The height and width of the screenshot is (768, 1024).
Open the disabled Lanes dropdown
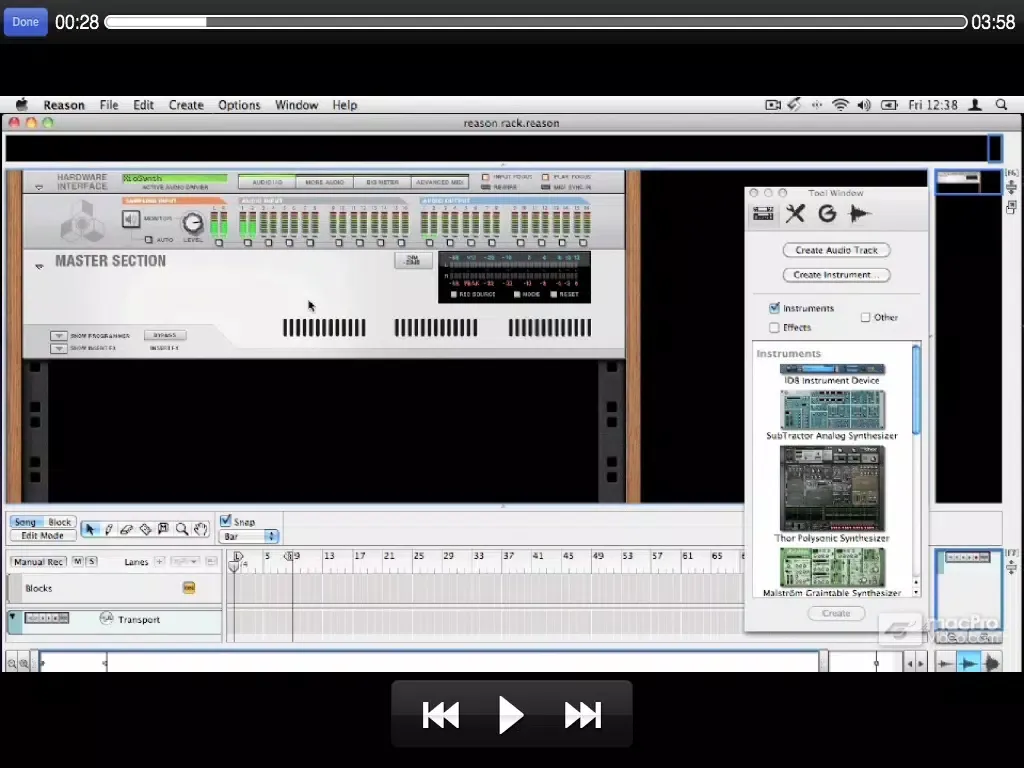pyautogui.click(x=184, y=562)
